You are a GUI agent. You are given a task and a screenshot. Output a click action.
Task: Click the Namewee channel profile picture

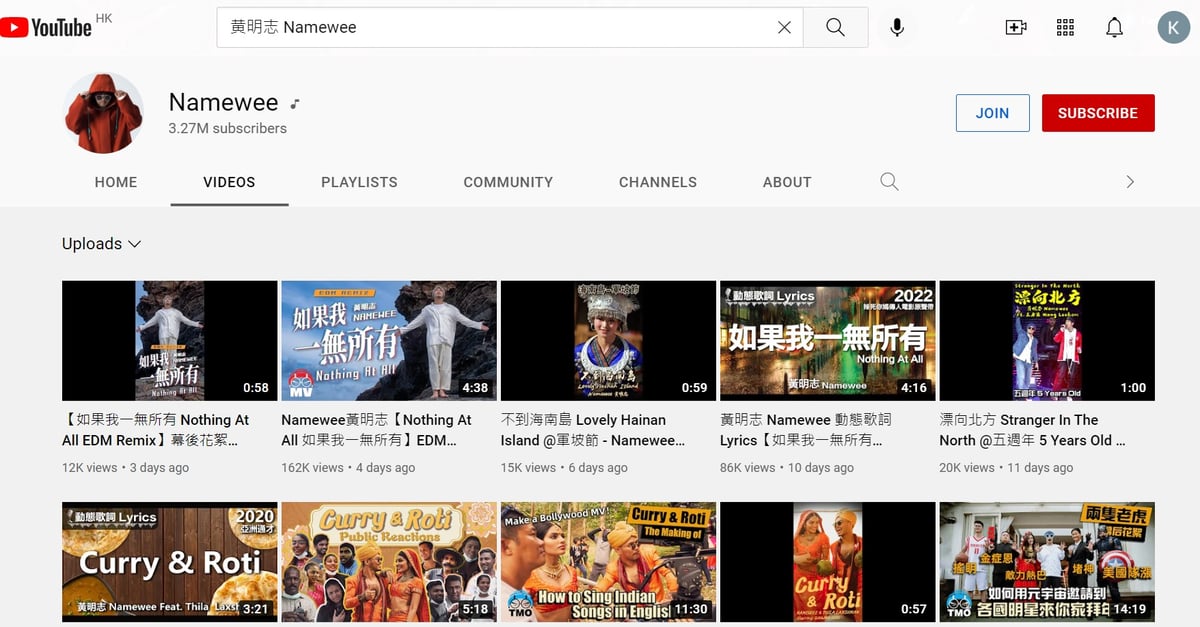103,113
